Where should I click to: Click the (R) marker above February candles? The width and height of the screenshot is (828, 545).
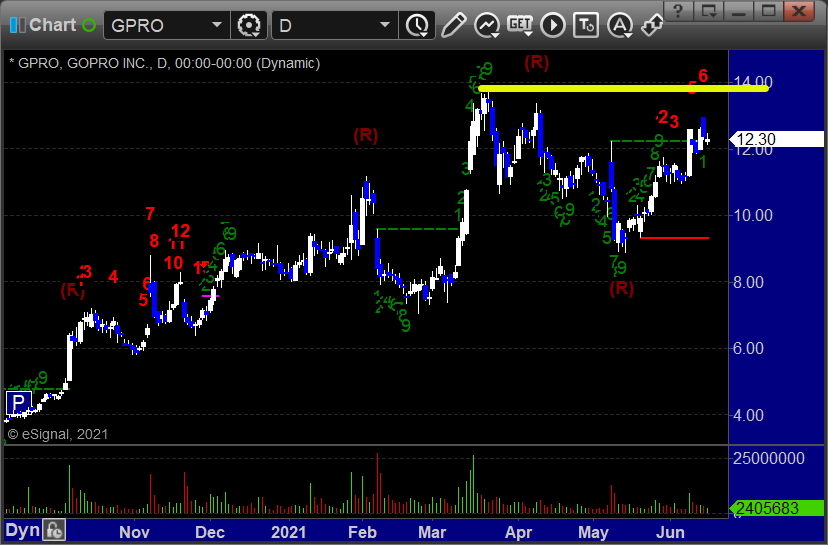(x=365, y=135)
